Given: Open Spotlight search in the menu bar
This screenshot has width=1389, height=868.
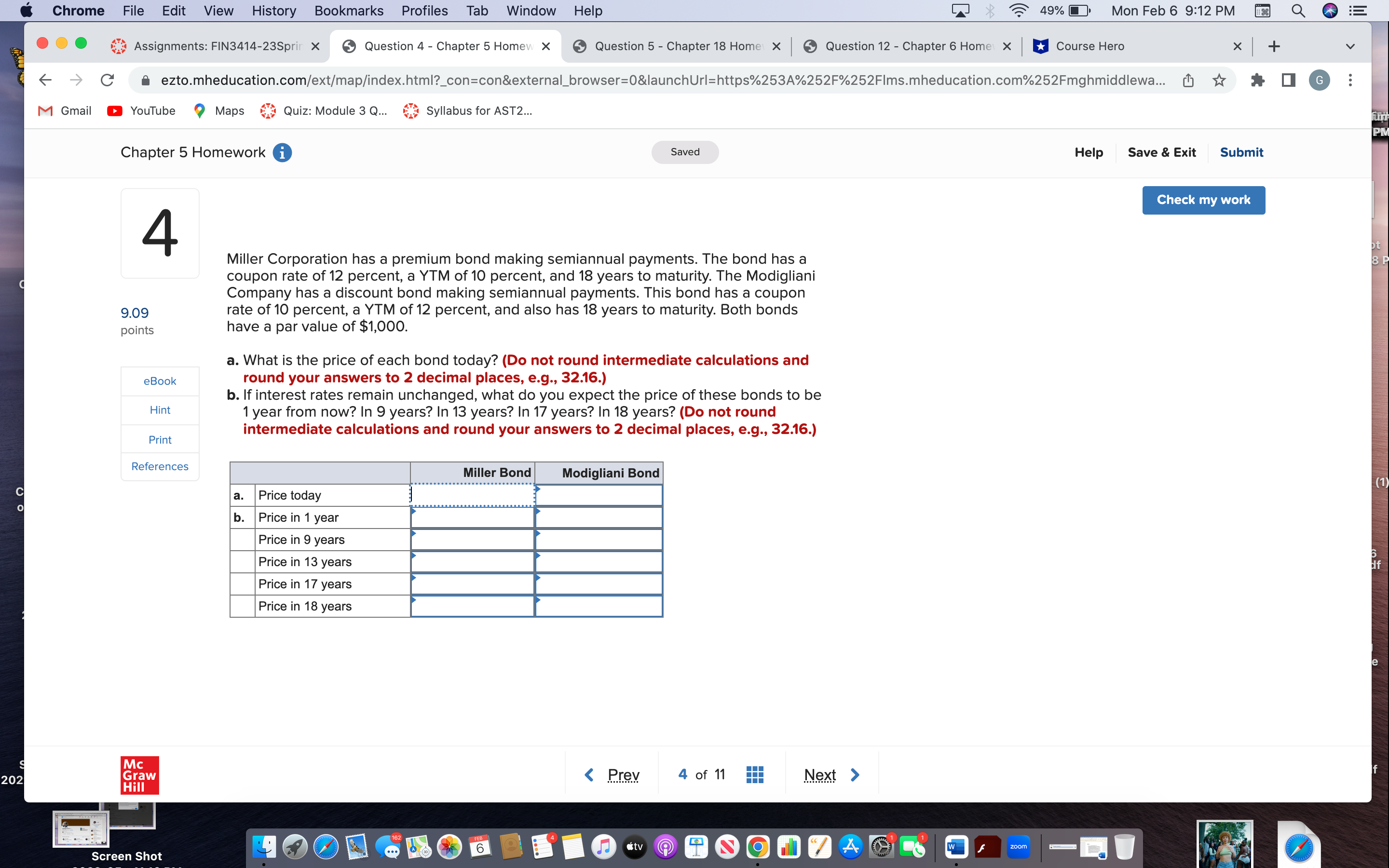Looking at the screenshot, I should pos(1298,10).
